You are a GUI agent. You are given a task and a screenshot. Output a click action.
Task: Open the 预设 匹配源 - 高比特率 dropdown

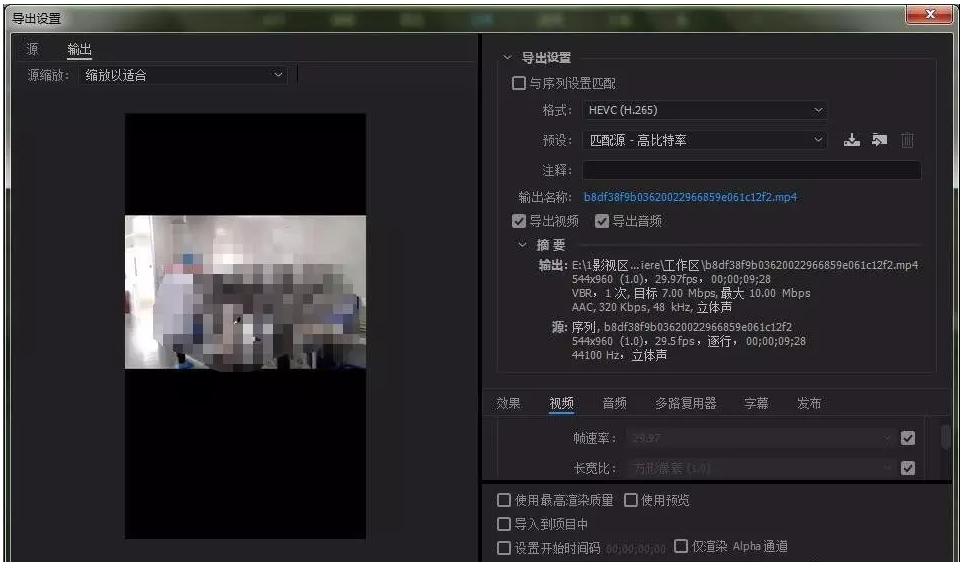click(x=704, y=140)
